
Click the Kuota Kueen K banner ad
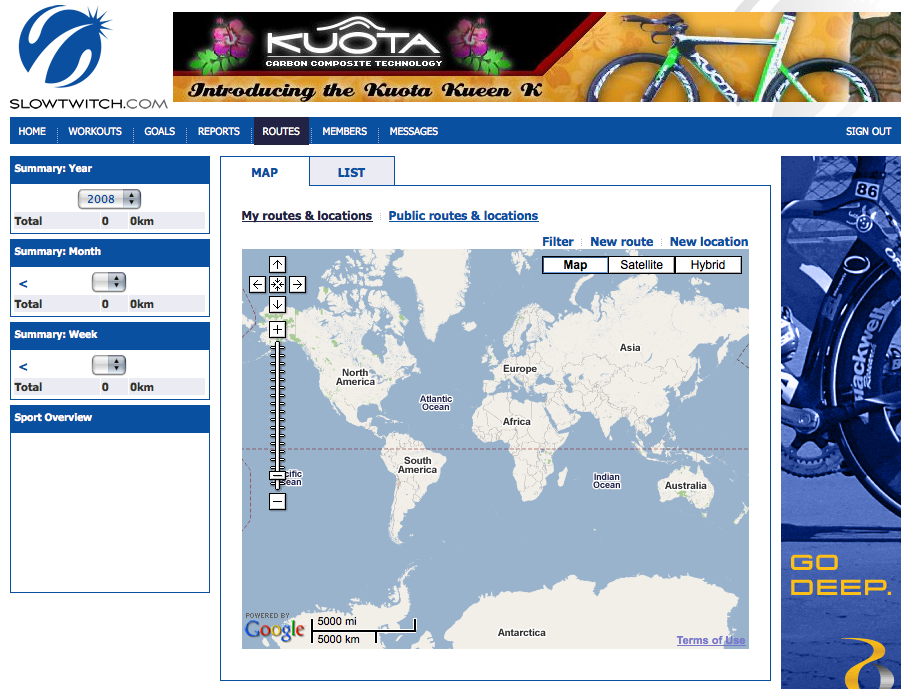[536, 57]
